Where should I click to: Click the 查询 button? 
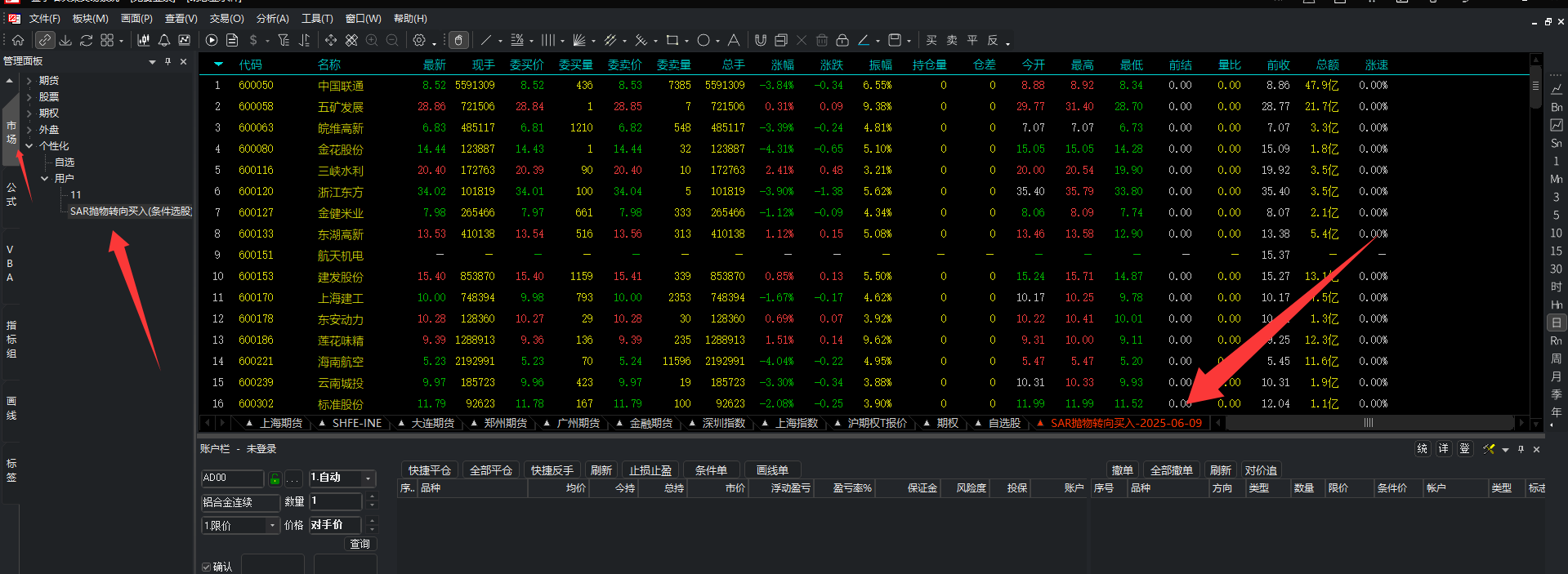tap(360, 544)
